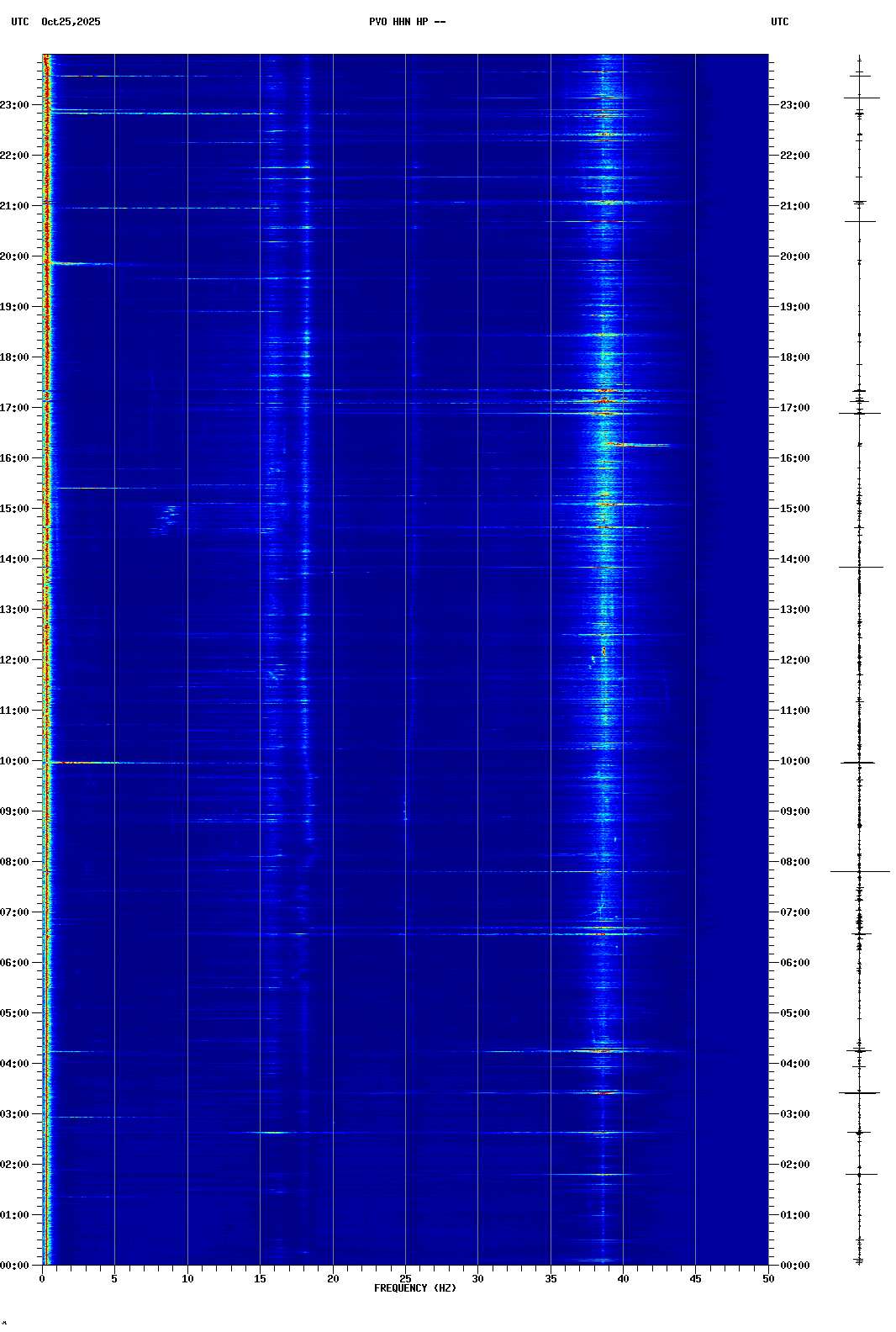Select the 16:00 marker on right time axis

point(794,458)
